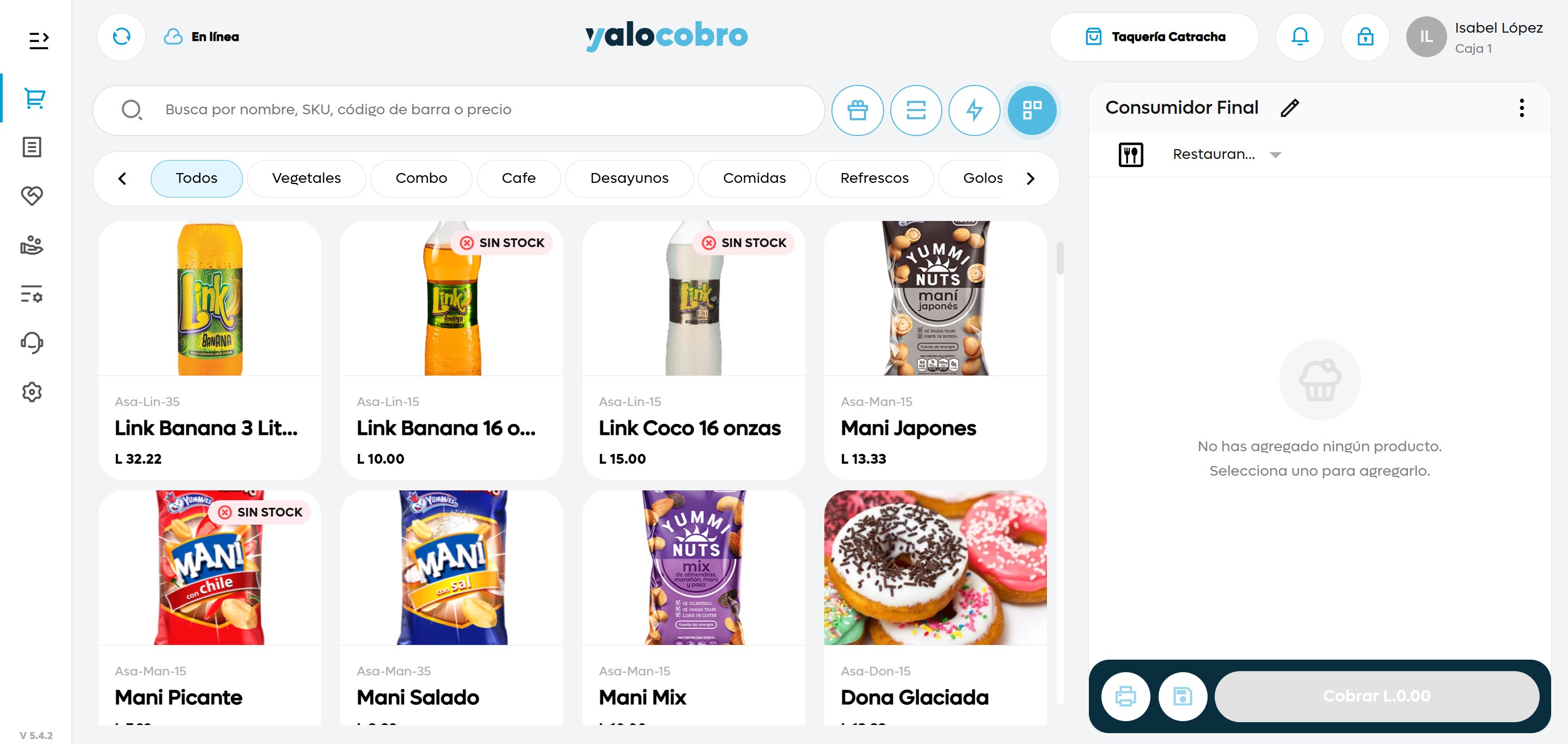
Task: Click the Taquería Catracha store button
Action: [x=1154, y=36]
